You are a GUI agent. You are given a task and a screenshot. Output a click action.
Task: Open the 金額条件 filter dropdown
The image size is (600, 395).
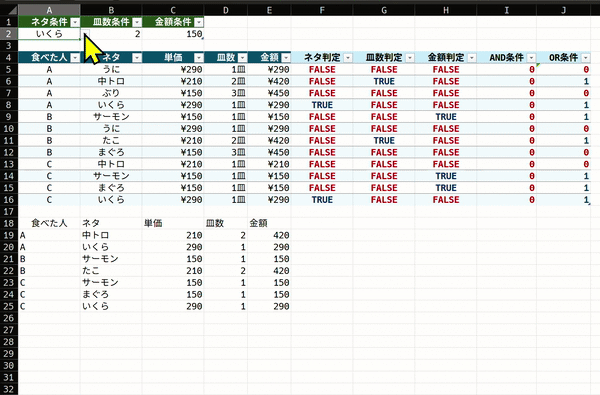pyautogui.click(x=199, y=22)
